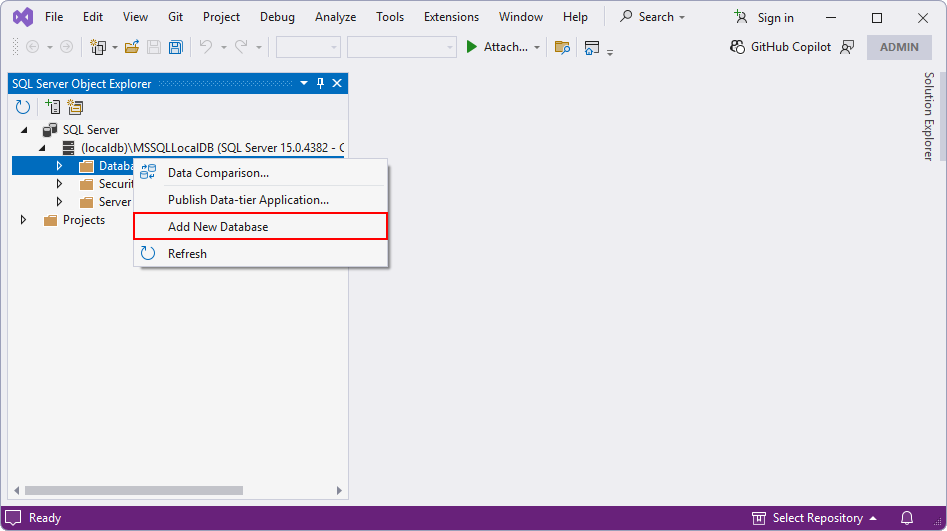Image resolution: width=947 pixels, height=531 pixels.
Task: Click the Sign in person icon
Action: click(741, 17)
